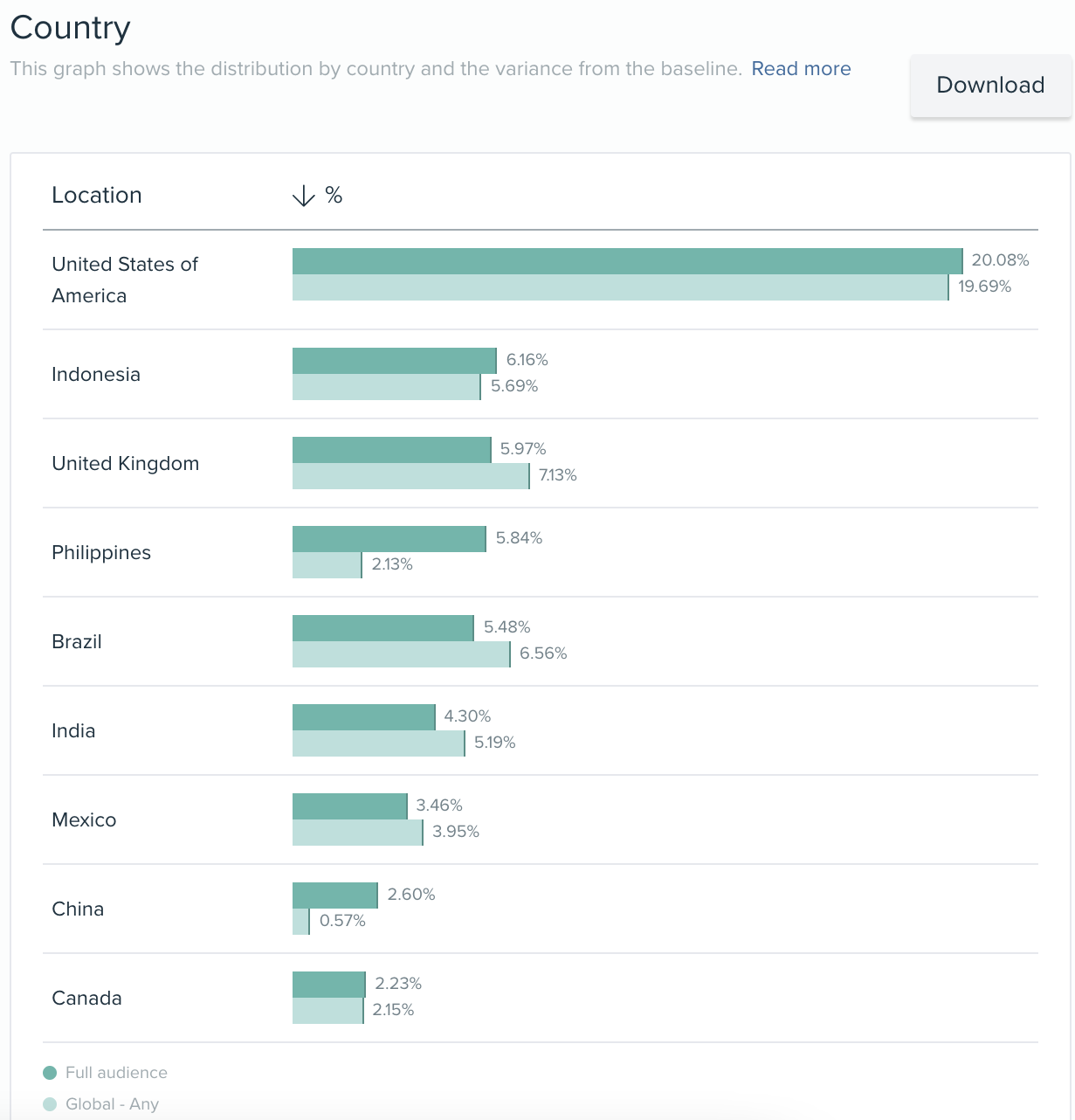This screenshot has height=1120, width=1075.
Task: Click the sort descending arrow icon
Action: 303,196
